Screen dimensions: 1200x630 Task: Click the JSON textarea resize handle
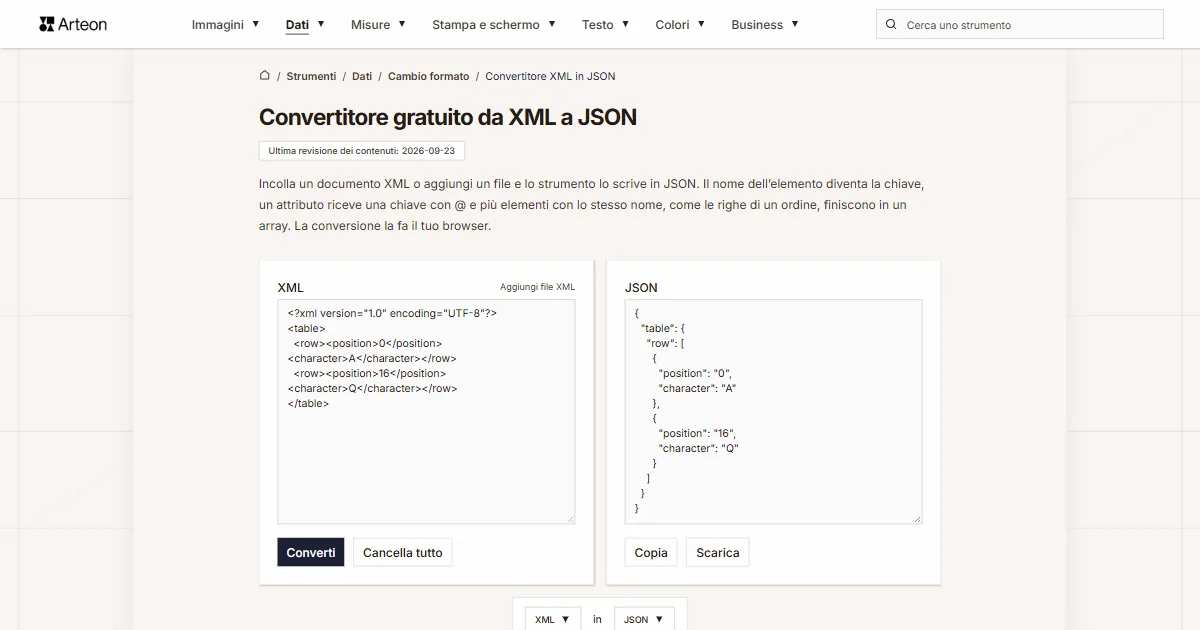917,519
